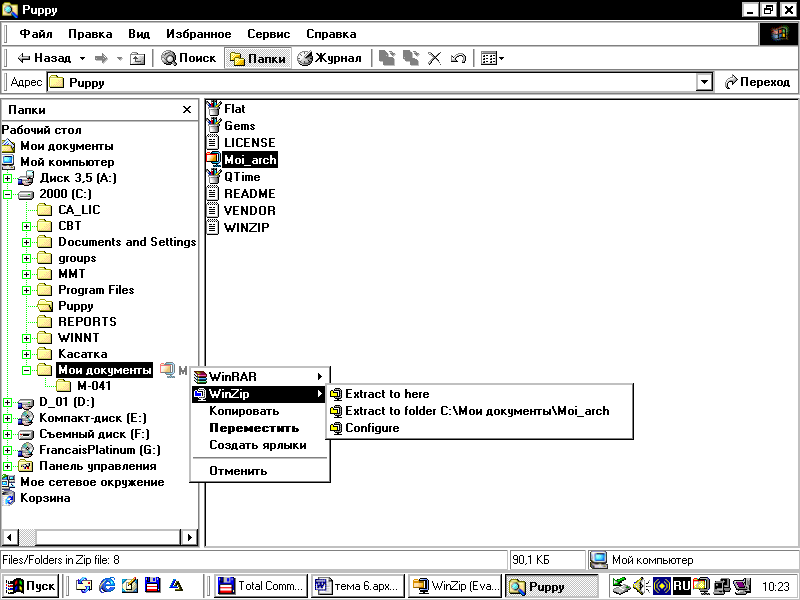Screen dimensions: 800x600
Task: Expand the Program Files folder node
Action: tap(27, 290)
